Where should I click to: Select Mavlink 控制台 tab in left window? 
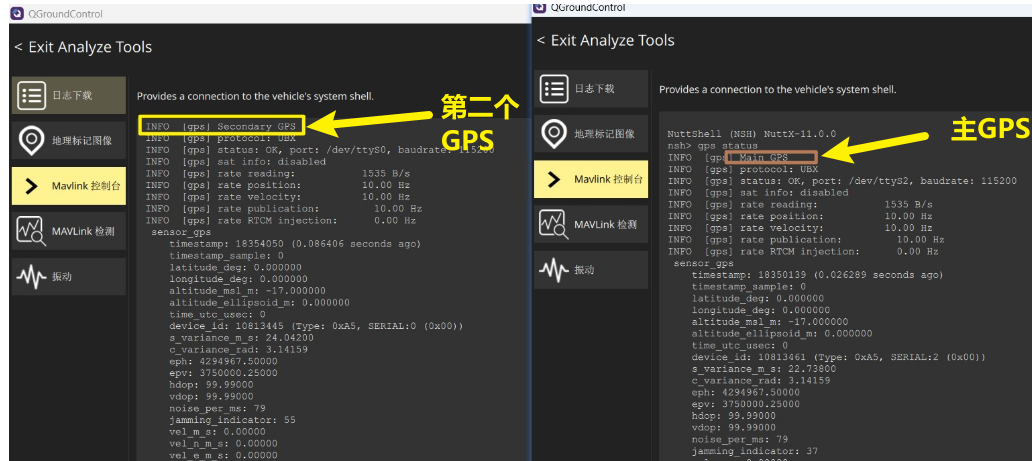tap(68, 186)
